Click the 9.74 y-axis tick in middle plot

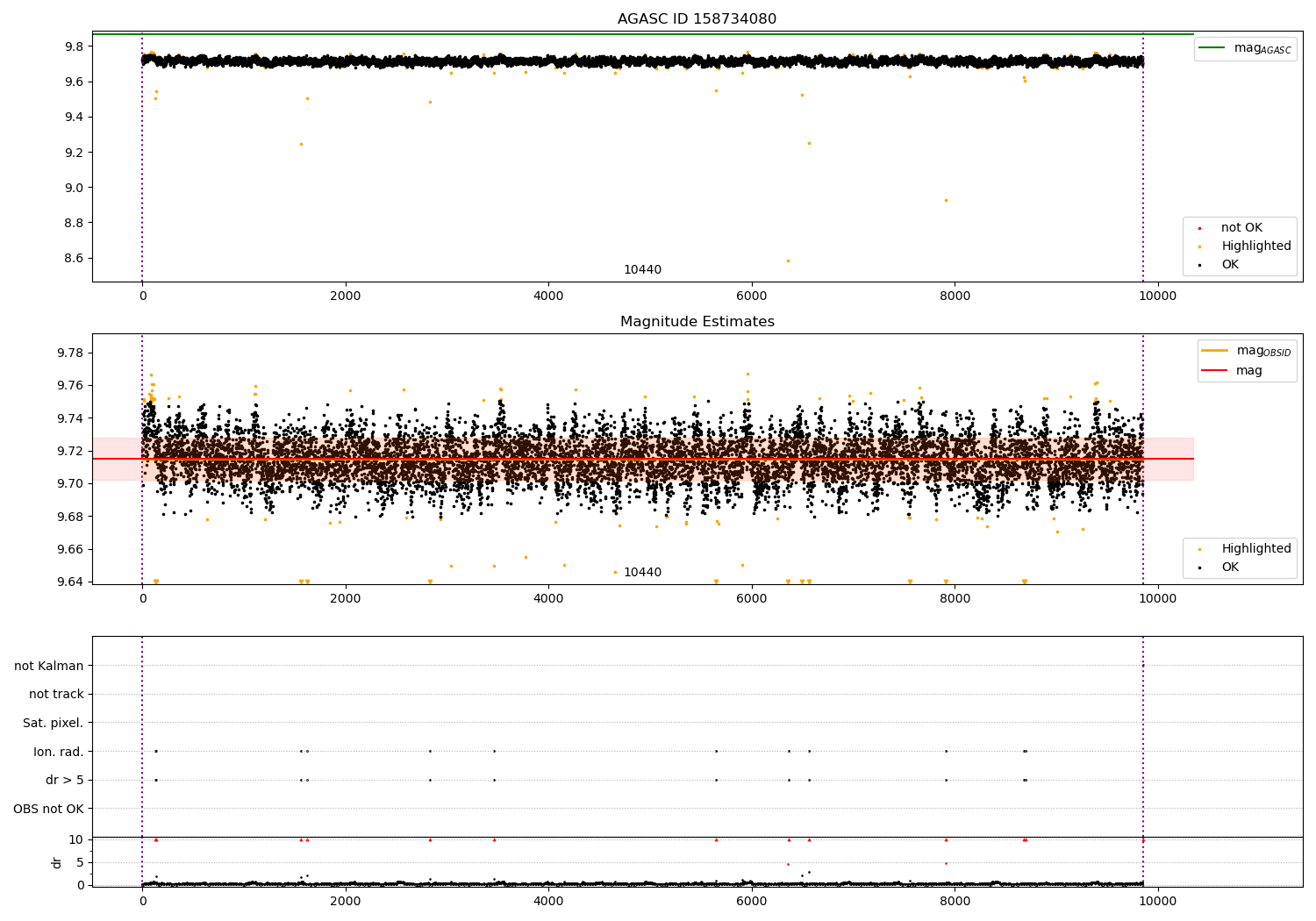click(71, 418)
